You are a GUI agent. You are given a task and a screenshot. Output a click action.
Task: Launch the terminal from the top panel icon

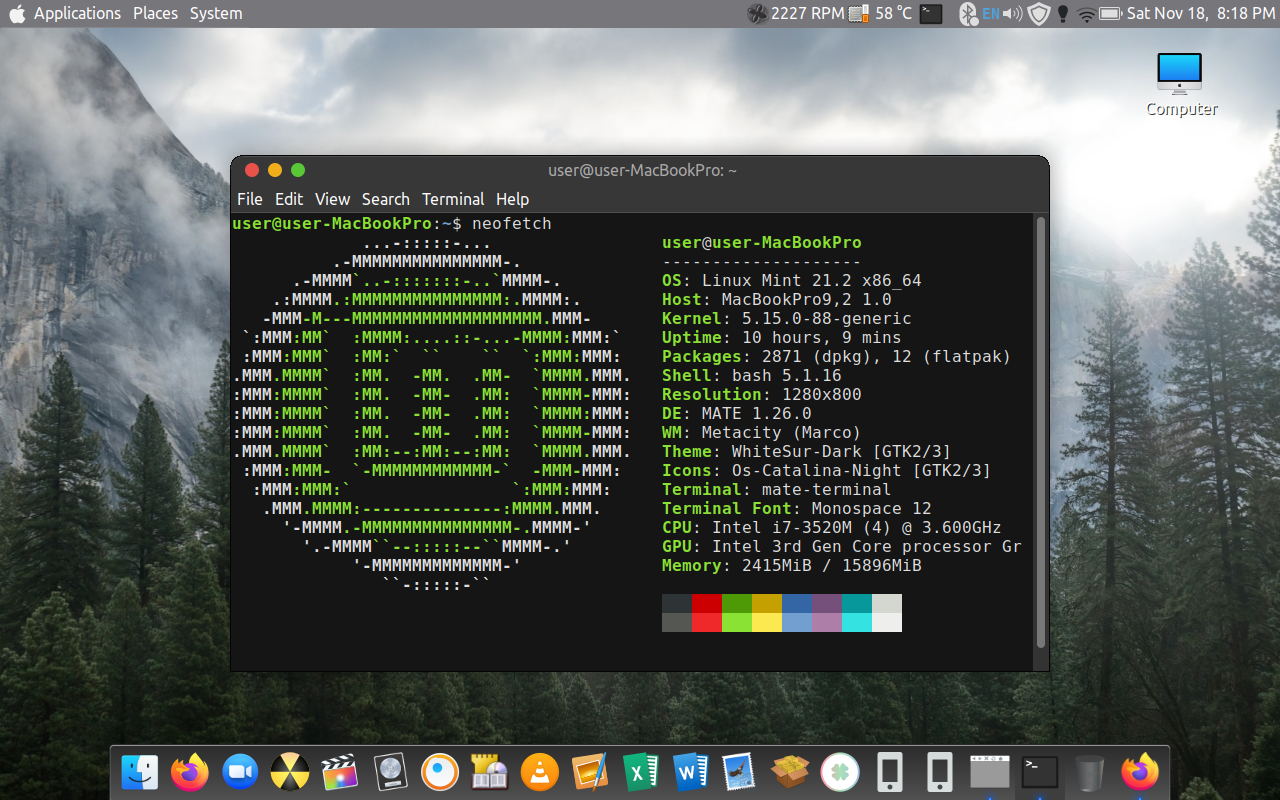click(931, 13)
